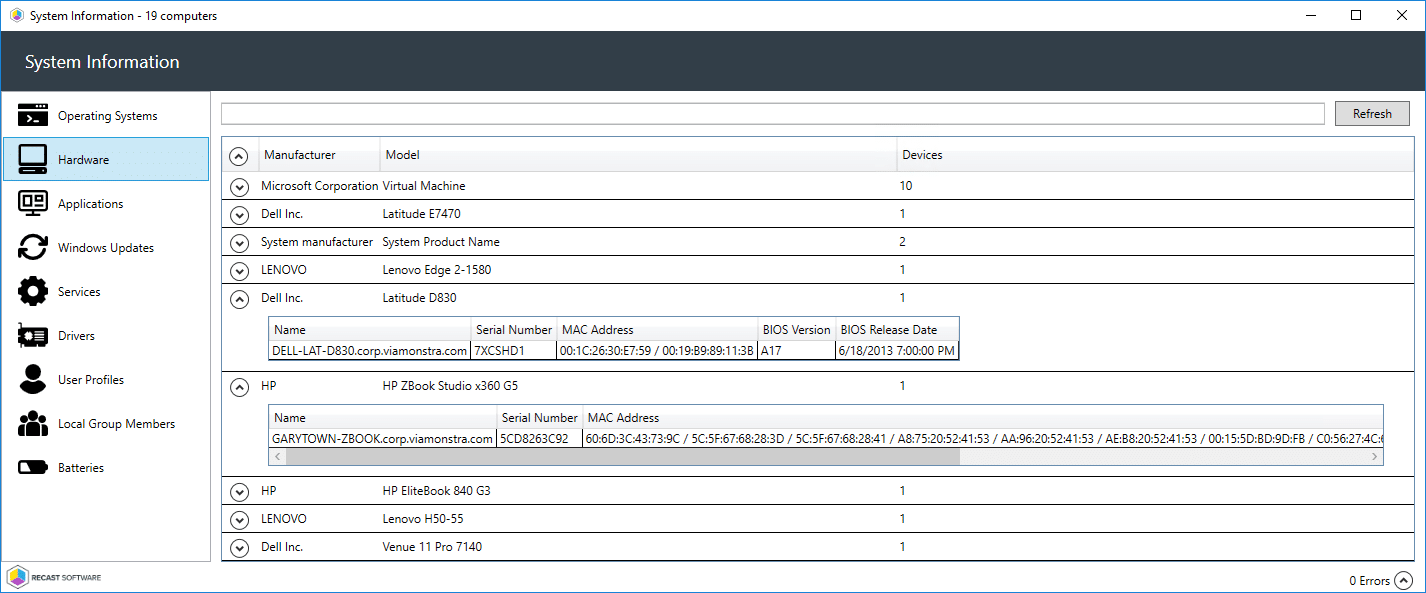The height and width of the screenshot is (593, 1426).
Task: Select the BIOS version A17 cell
Action: (796, 351)
